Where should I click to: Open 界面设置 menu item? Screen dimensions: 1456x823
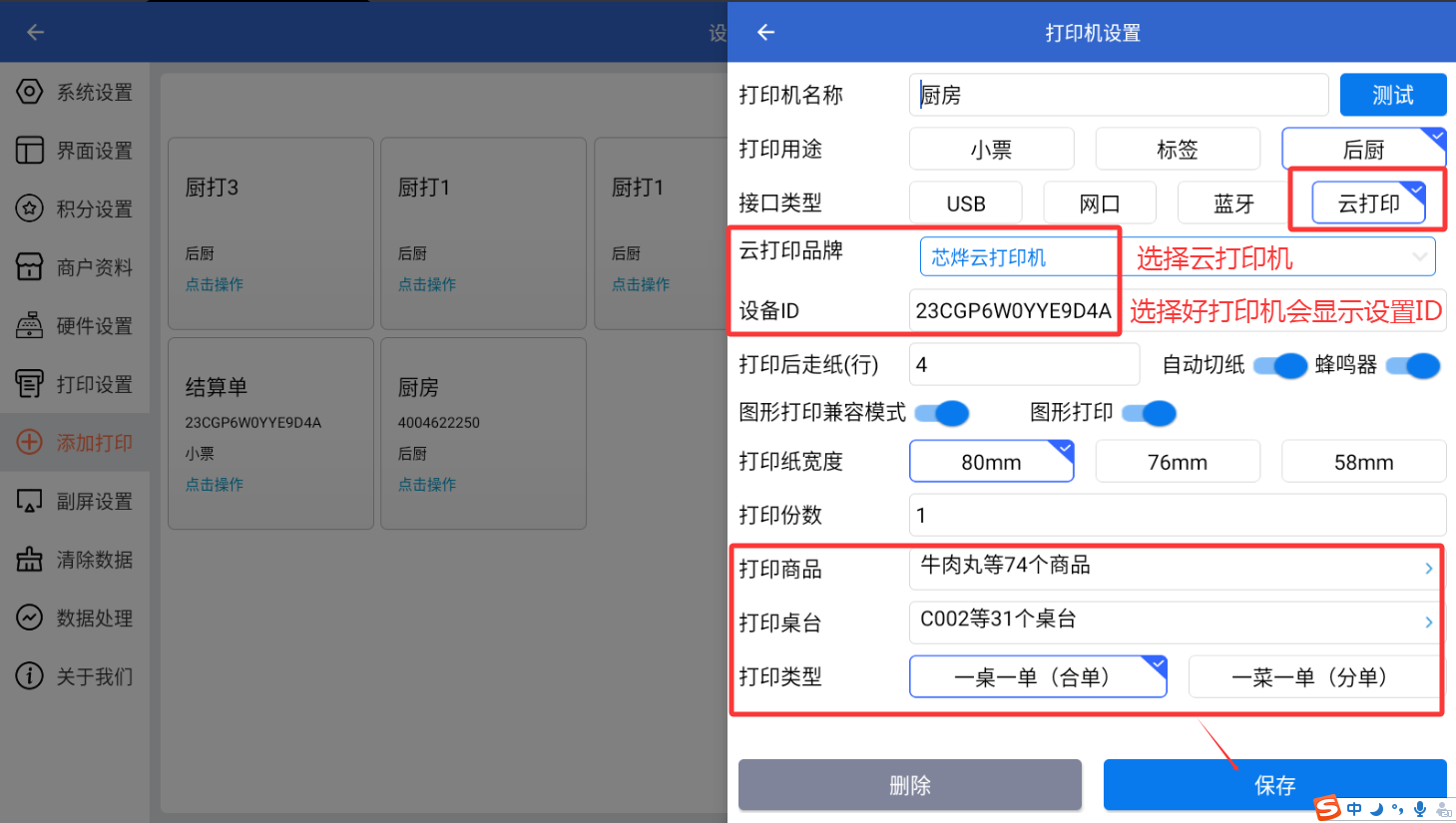pyautogui.click(x=75, y=151)
